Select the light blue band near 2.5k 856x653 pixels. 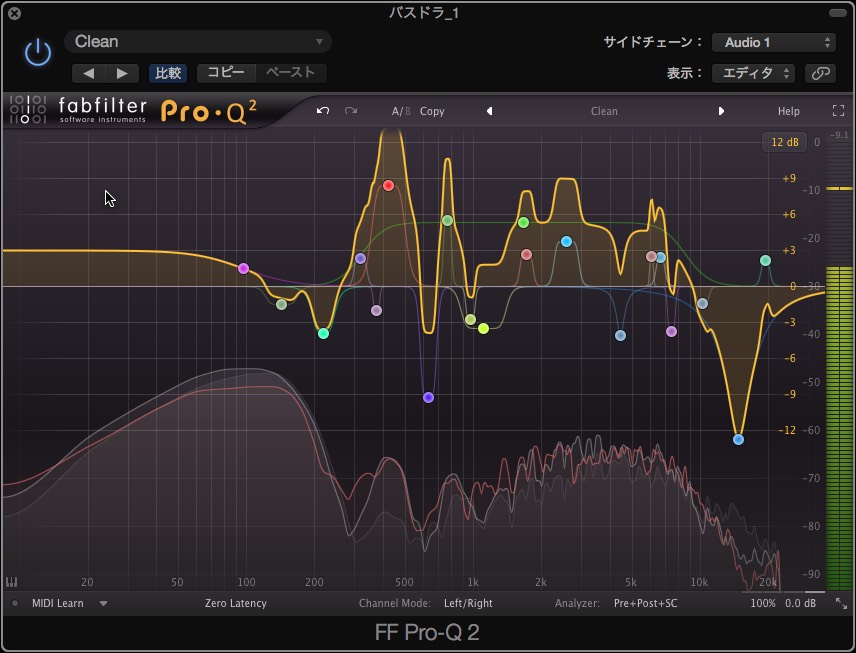click(566, 241)
